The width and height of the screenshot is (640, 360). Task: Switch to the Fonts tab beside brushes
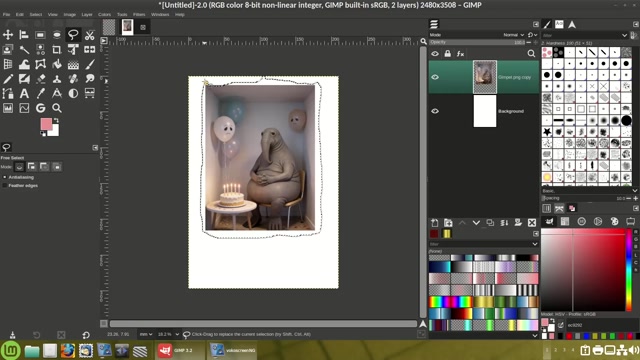click(x=559, y=24)
